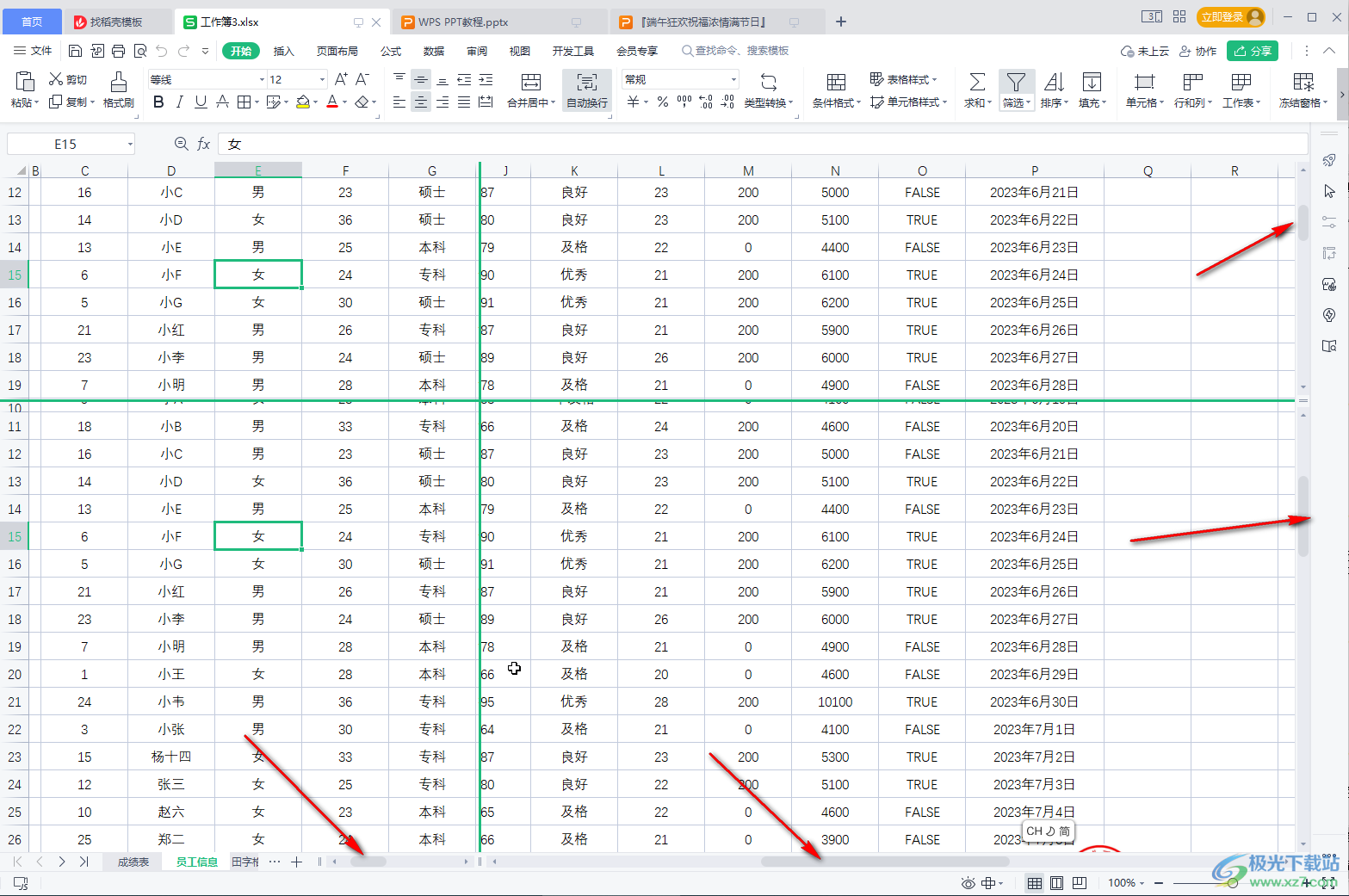This screenshot has width=1349, height=896.
Task: Expand quick access toolbar customize arrow
Action: point(205,51)
